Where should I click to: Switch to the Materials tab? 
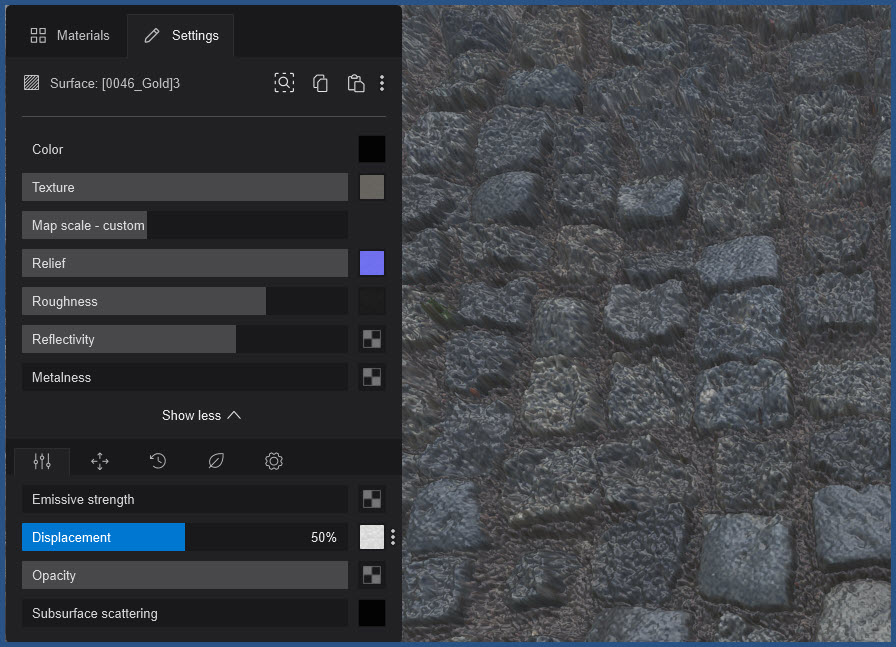(x=70, y=35)
